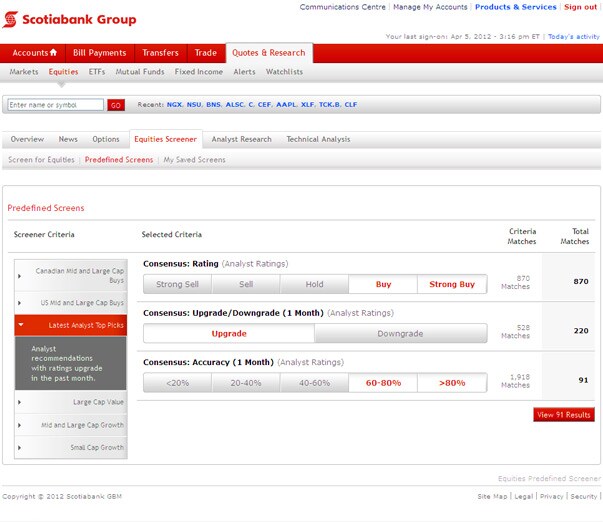Toggle 40-60% accuracy option
The image size is (603, 522).
click(314, 383)
